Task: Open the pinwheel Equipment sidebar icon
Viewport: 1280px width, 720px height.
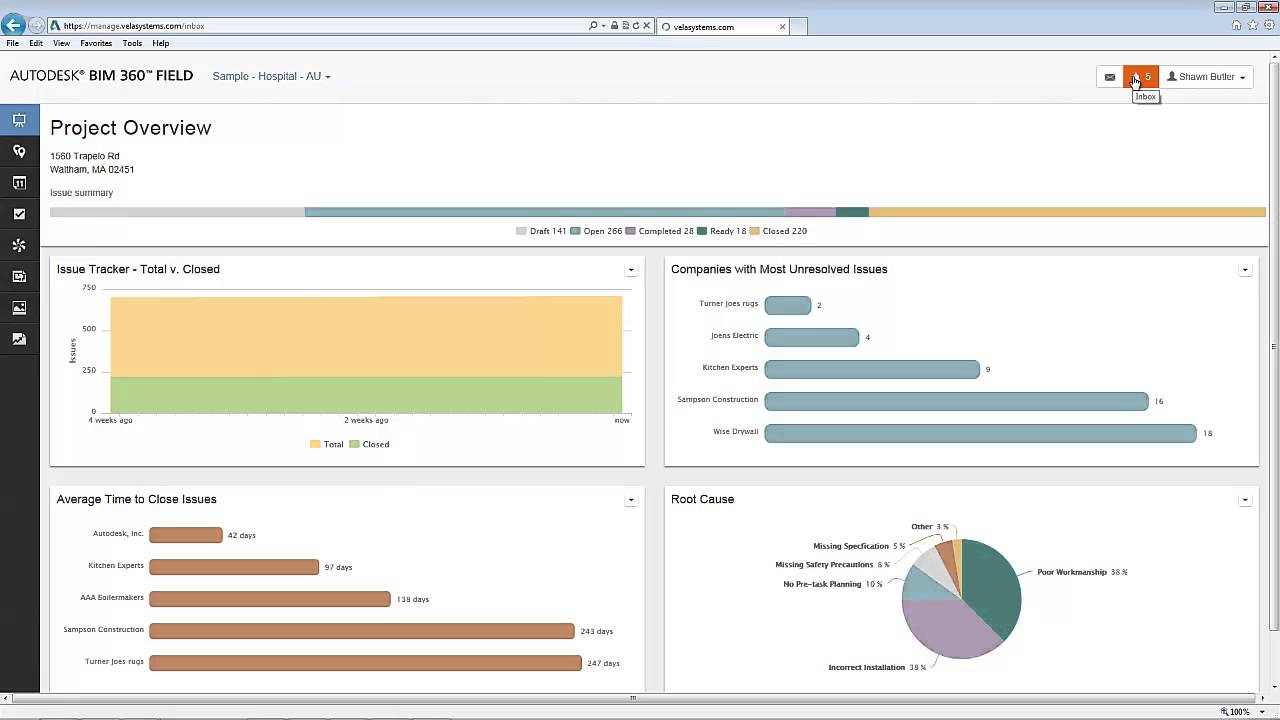Action: [x=19, y=245]
